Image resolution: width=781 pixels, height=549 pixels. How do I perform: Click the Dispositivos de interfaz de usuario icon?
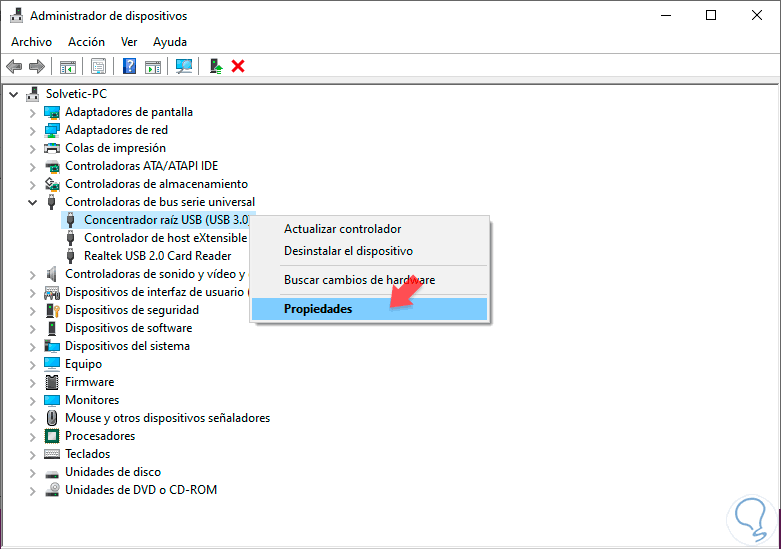52,292
